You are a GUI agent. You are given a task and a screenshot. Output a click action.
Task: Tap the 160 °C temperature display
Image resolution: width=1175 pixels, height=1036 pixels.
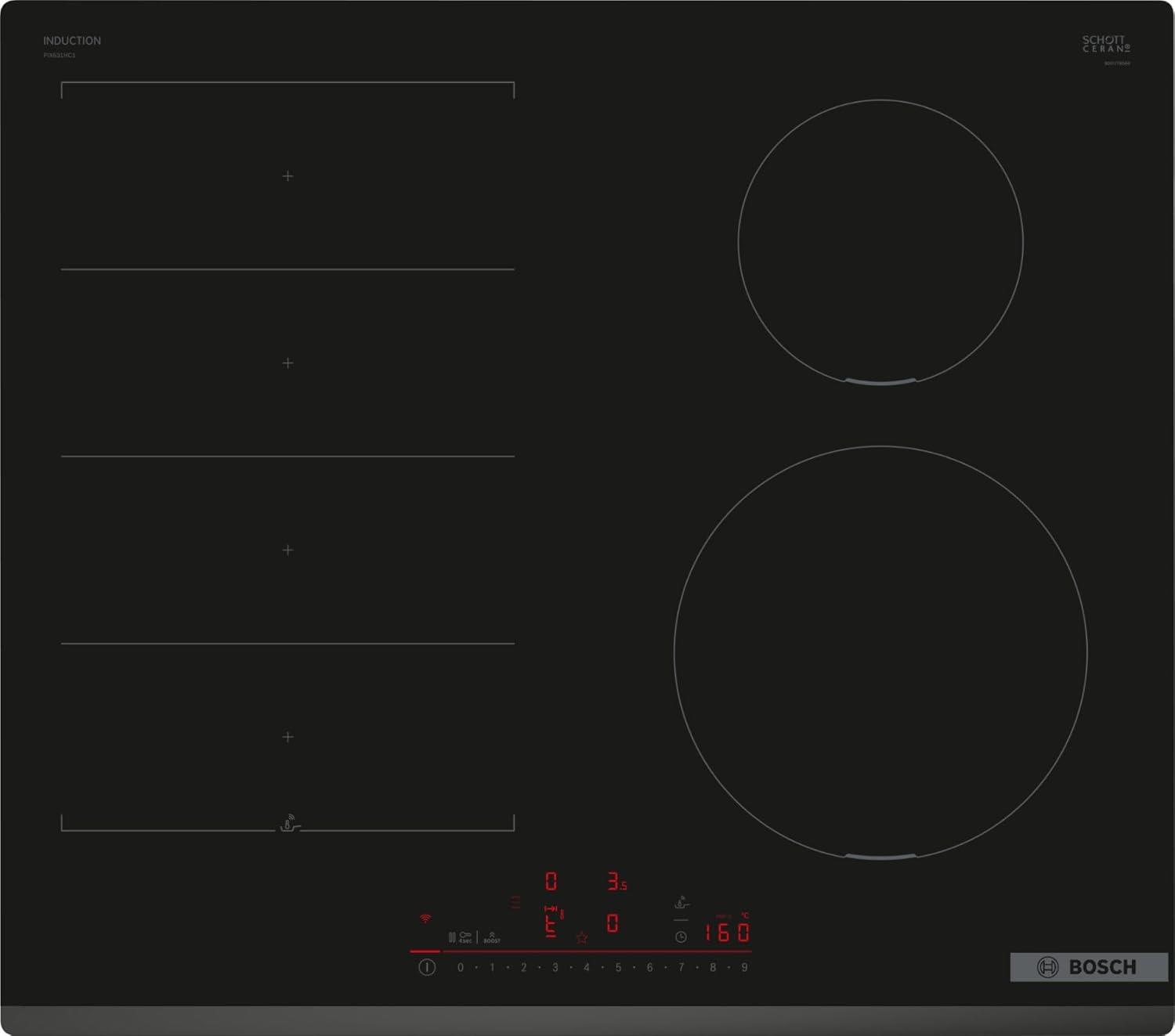[726, 932]
